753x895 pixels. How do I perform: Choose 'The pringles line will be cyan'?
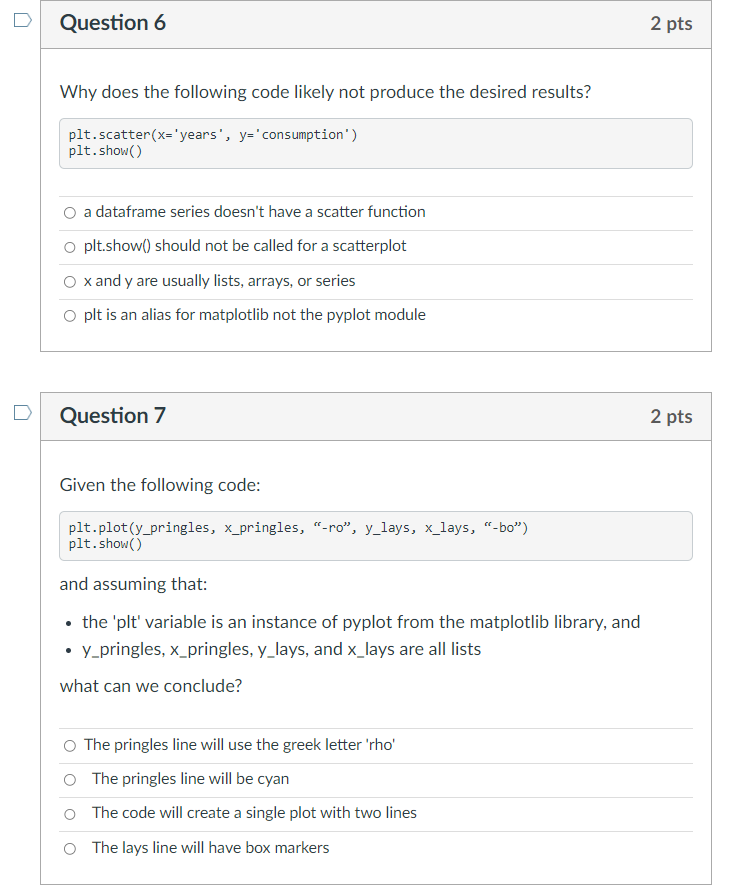coord(69,779)
